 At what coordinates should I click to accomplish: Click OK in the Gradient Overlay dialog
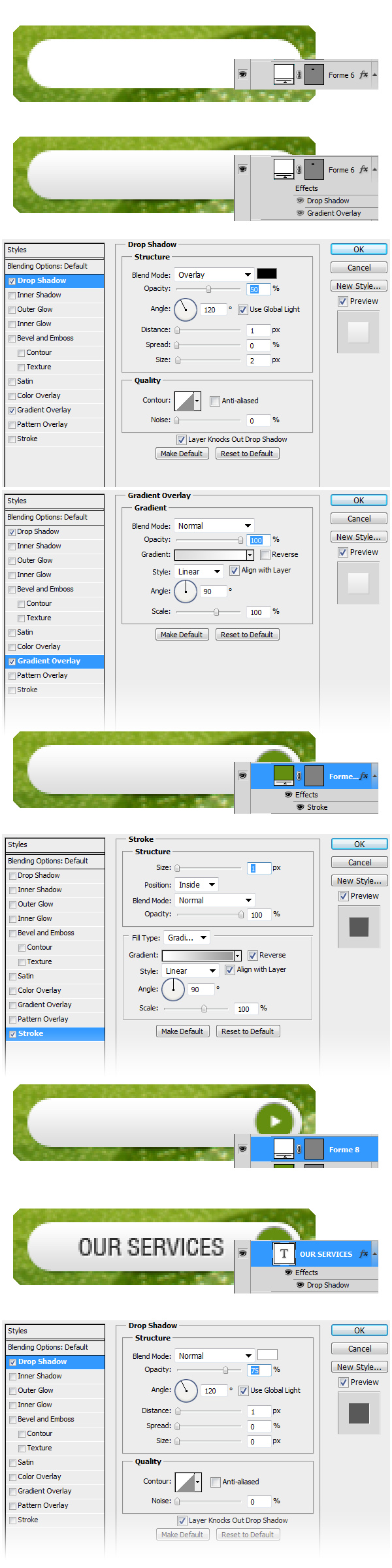(359, 500)
